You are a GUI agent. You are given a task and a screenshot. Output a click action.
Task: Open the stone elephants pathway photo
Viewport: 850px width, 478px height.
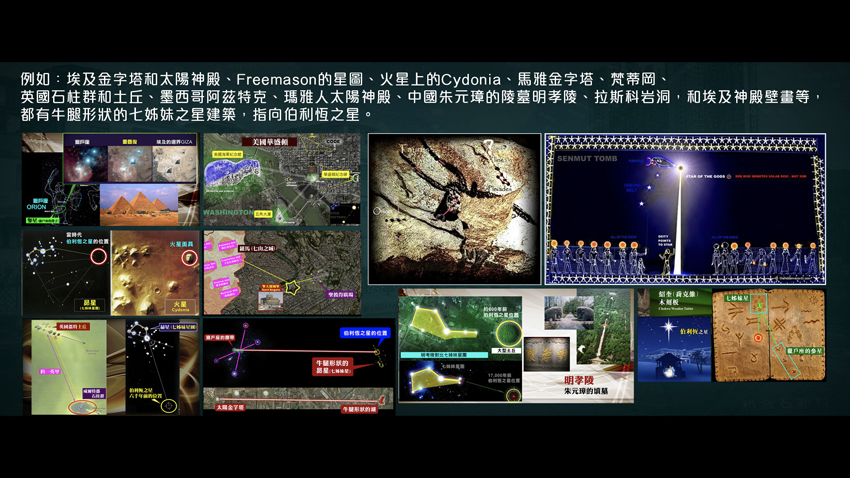pos(569,313)
